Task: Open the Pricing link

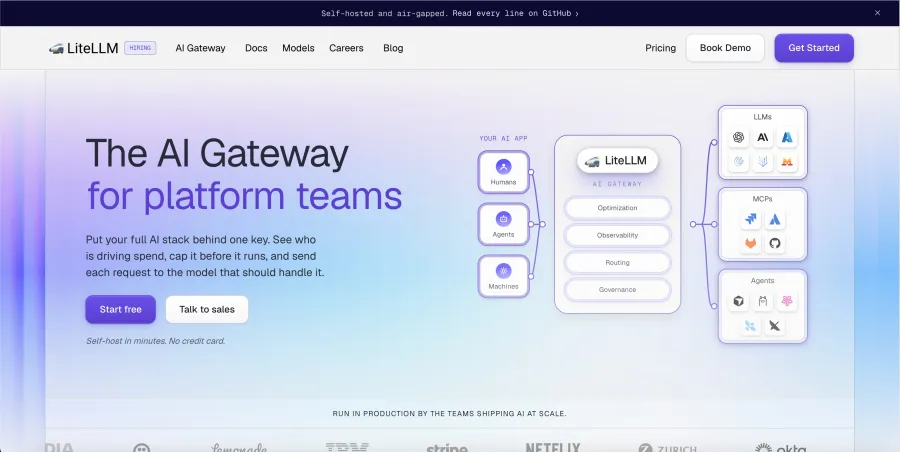Action: point(660,48)
